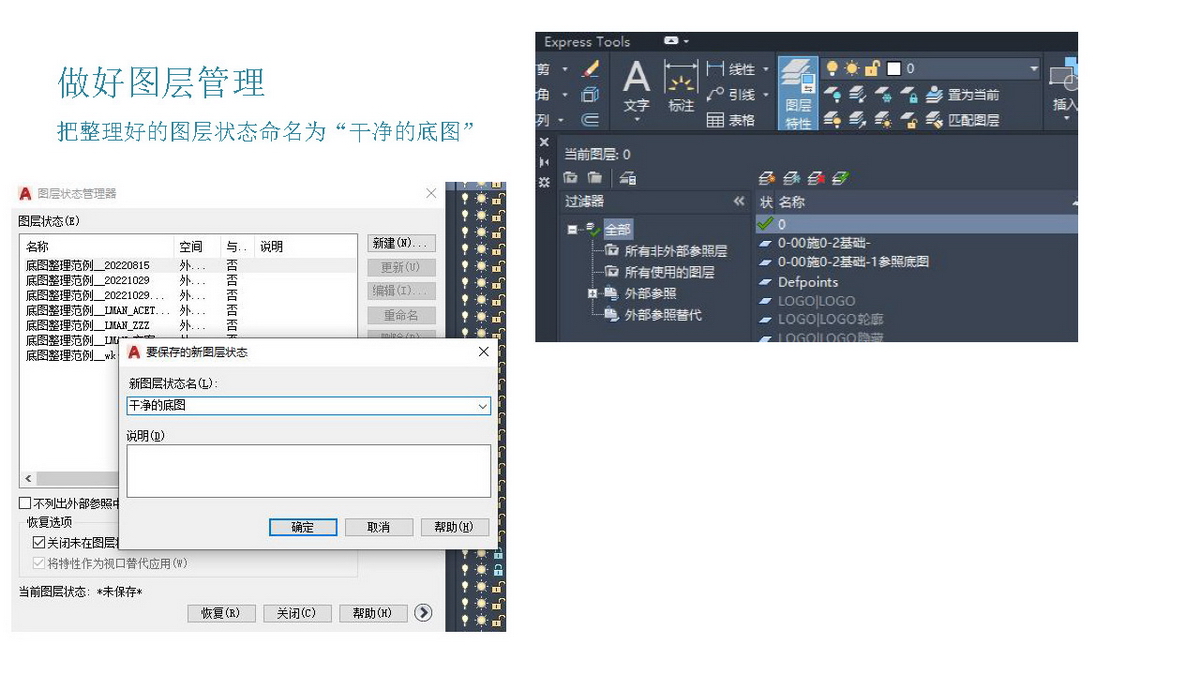The image size is (1200, 675).
Task: Click the Set Current icon with green check
Action: [841, 178]
